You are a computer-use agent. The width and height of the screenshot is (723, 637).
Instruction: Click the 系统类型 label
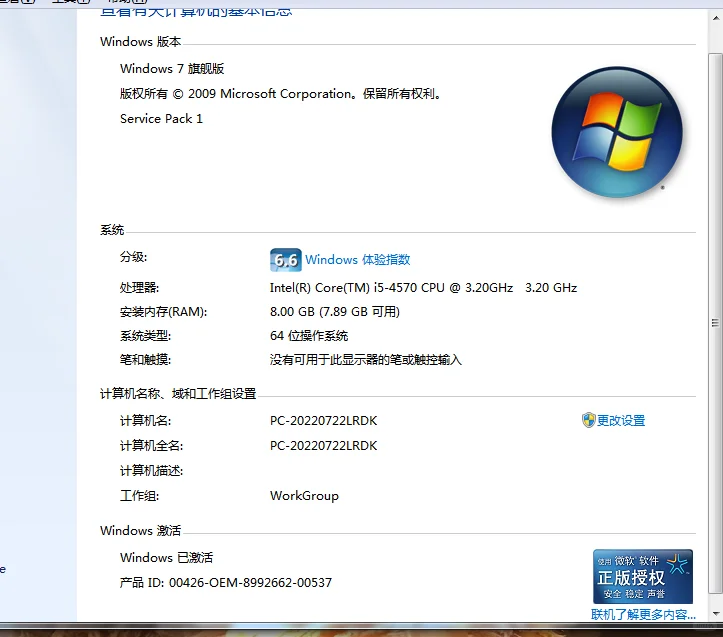(145, 336)
